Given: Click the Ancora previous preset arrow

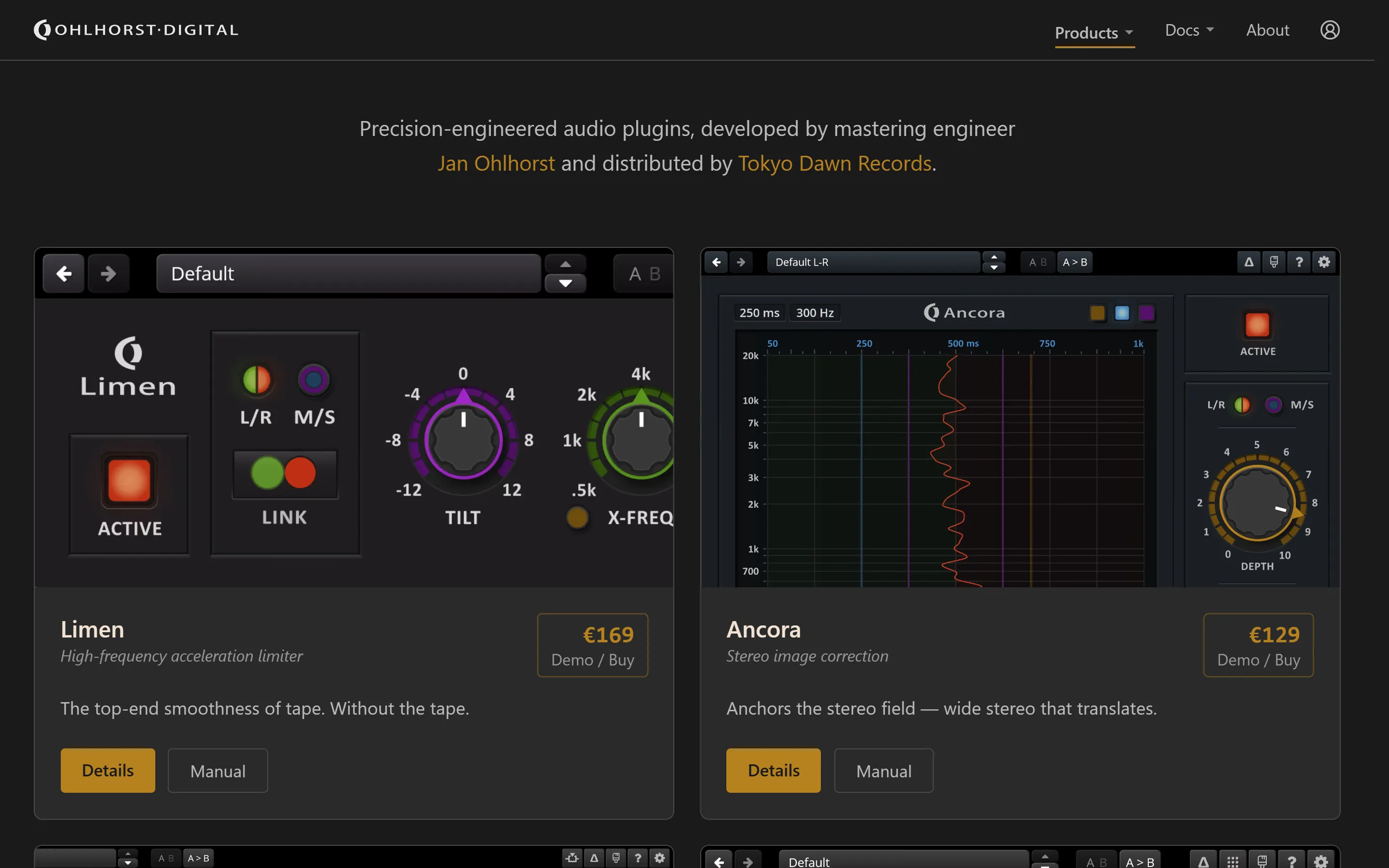Looking at the screenshot, I should (716, 262).
